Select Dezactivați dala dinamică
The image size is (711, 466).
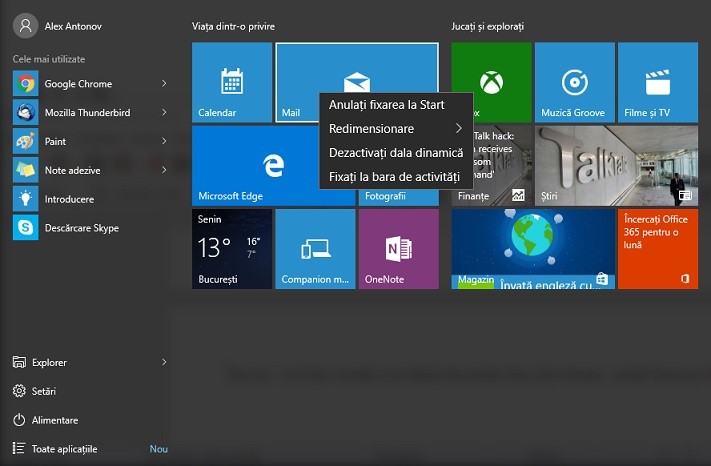tap(396, 153)
